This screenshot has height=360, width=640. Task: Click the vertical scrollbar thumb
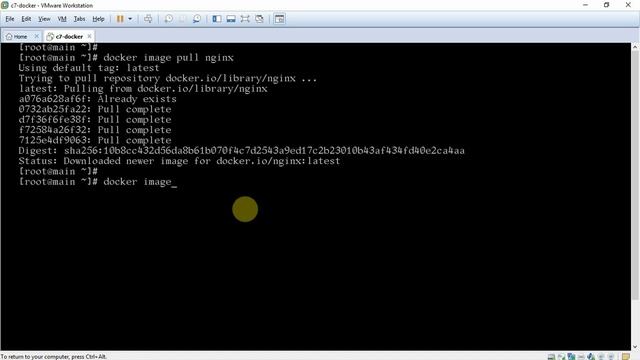[x=636, y=176]
